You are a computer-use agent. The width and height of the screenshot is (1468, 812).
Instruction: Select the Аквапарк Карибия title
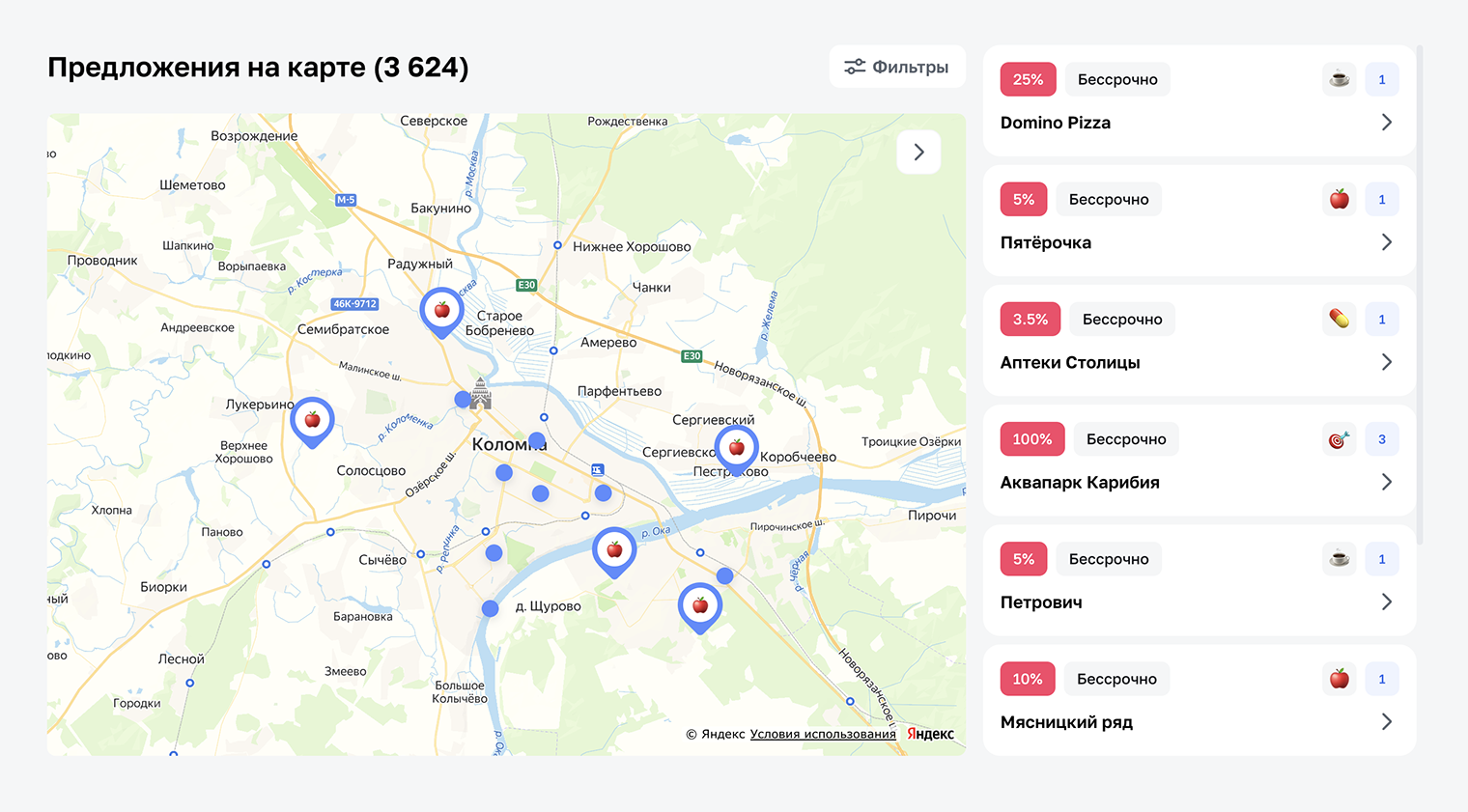[1080, 482]
